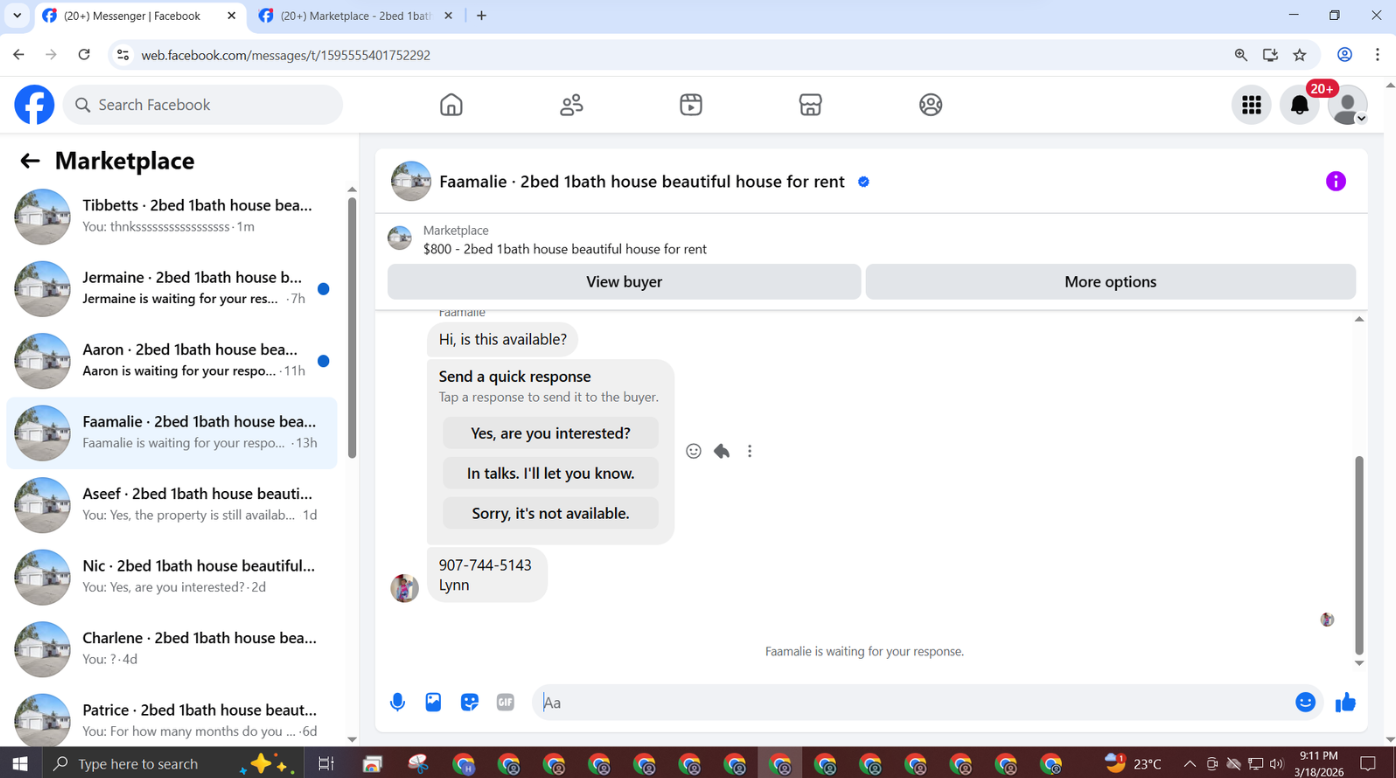Viewport: 1396px width, 778px height.
Task: Open Facebook home via logo
Action: (x=34, y=105)
